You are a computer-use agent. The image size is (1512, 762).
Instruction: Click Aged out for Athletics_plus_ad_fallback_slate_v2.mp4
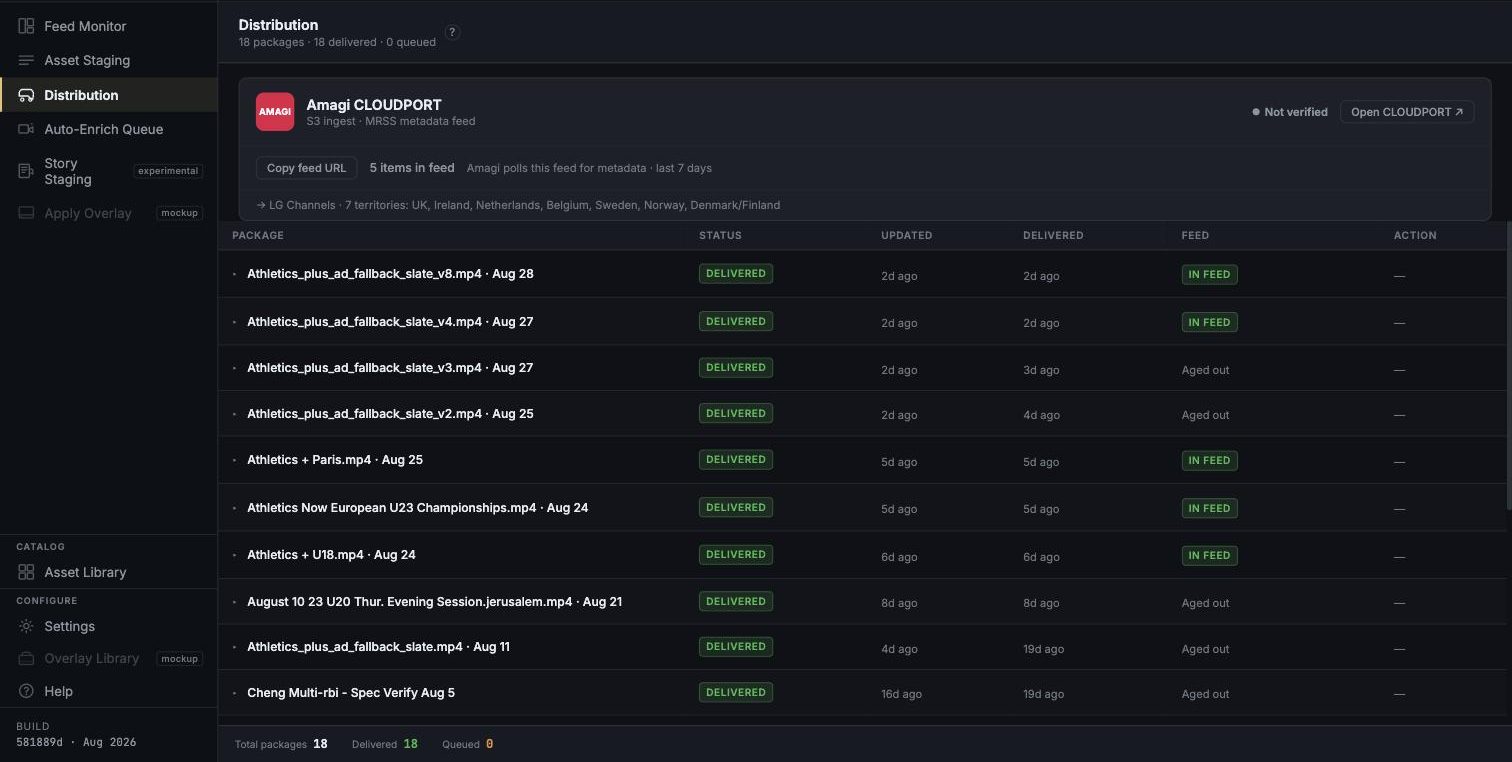(1205, 415)
